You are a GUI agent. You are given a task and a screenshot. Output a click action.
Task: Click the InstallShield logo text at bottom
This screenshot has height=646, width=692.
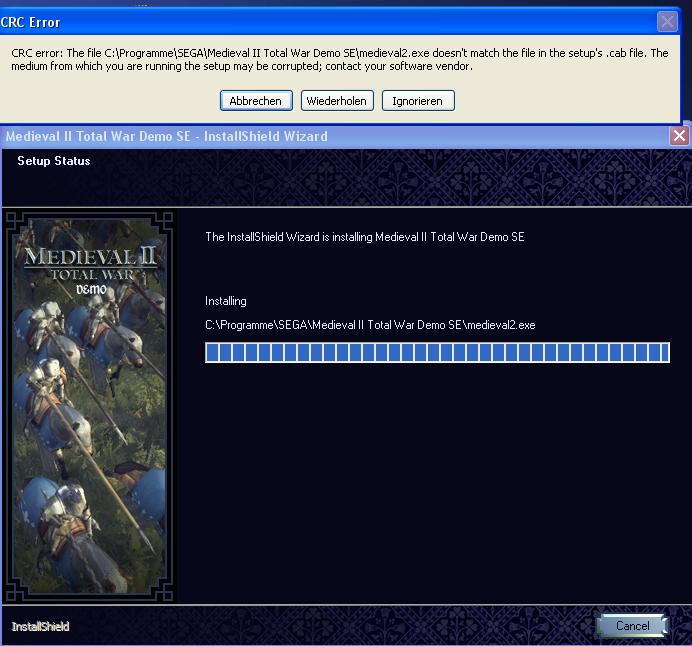coord(41,627)
